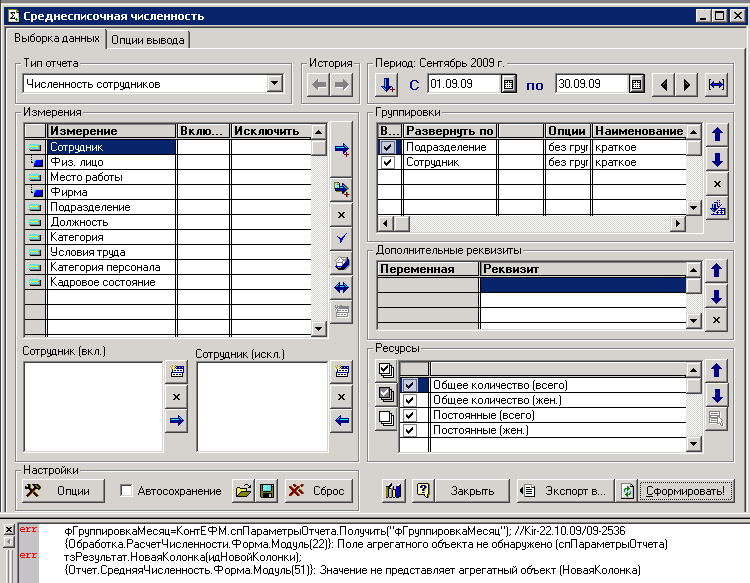Select Кадровое состояние dimension row
Image resolution: width=750 pixels, height=583 pixels.
(x=167, y=282)
